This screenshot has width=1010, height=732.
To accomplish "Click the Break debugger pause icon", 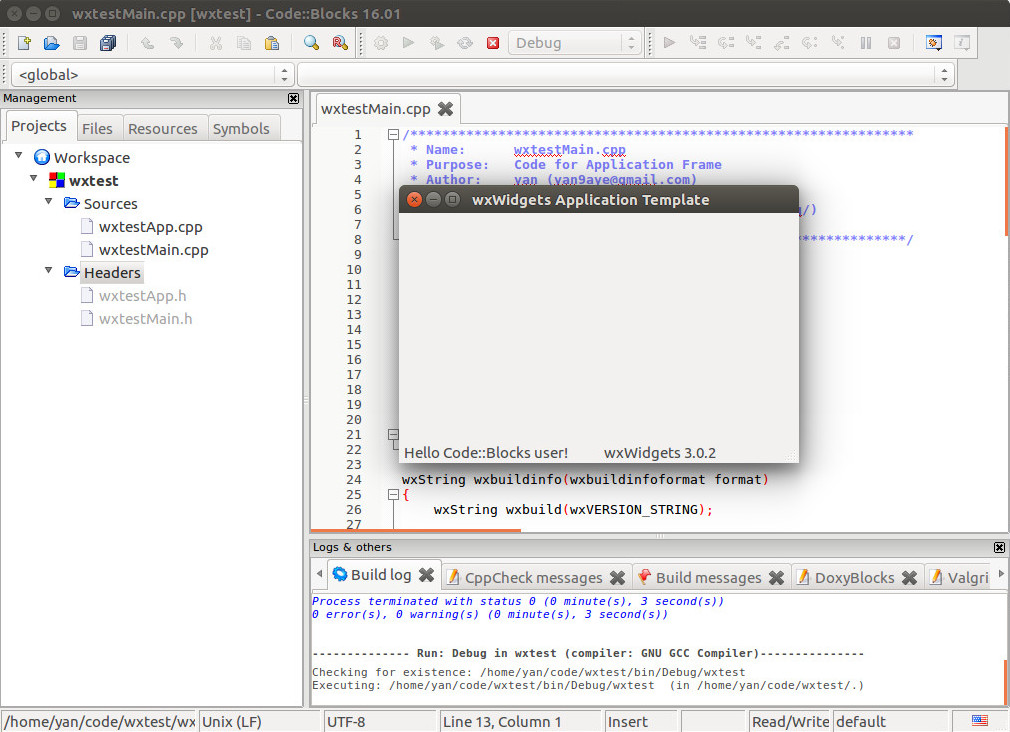I will click(x=866, y=43).
